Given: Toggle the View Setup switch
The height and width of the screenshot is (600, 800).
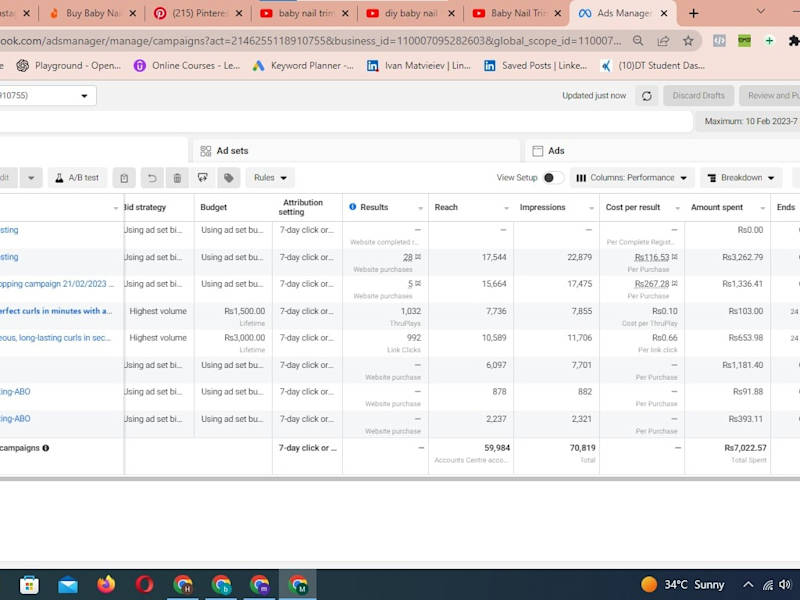Looking at the screenshot, I should pos(553,178).
